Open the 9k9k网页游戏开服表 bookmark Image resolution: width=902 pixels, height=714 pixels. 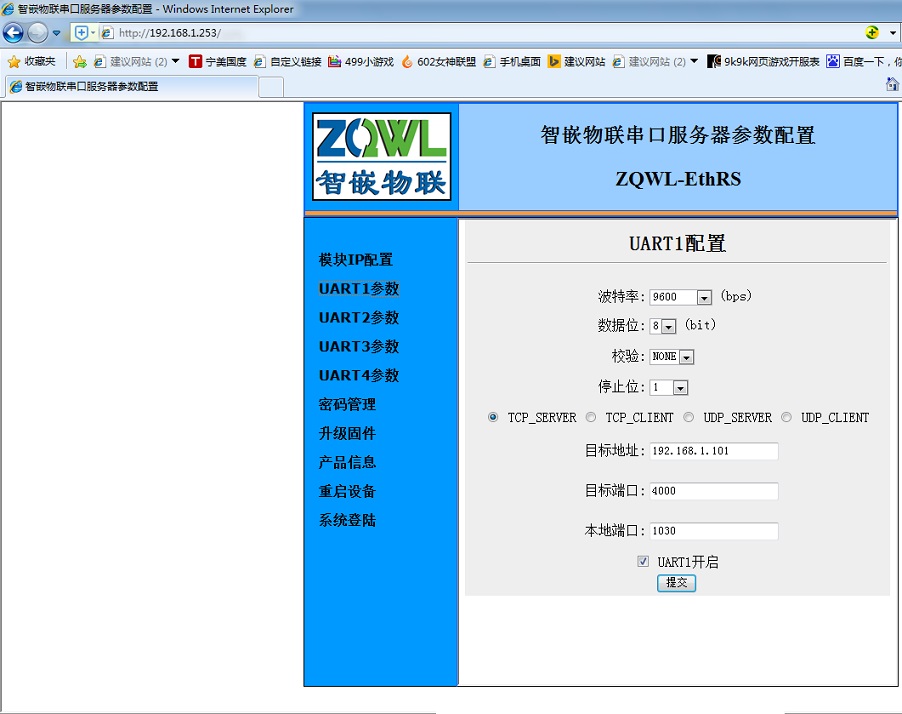click(x=763, y=61)
